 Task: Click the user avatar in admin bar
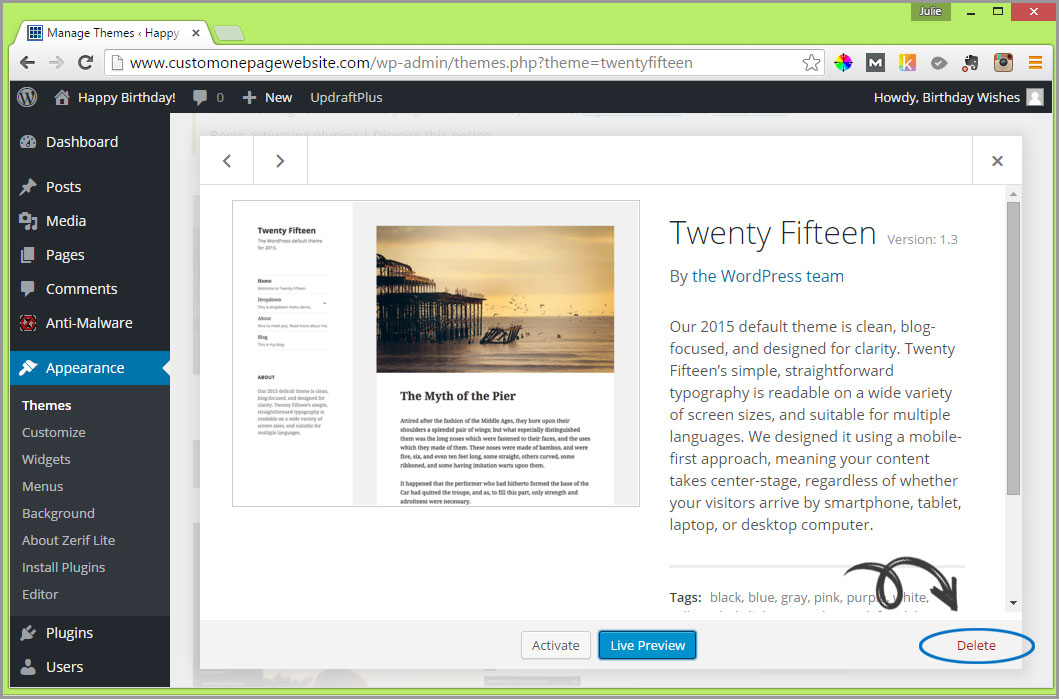[1035, 97]
